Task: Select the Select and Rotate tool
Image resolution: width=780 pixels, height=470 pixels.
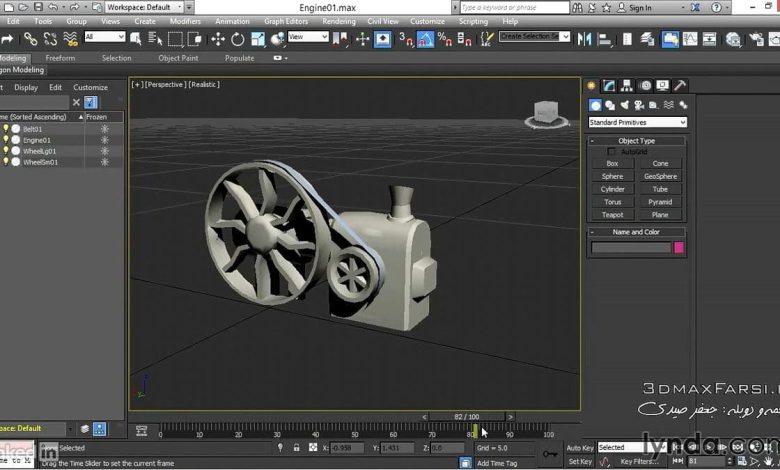Action: point(237,39)
